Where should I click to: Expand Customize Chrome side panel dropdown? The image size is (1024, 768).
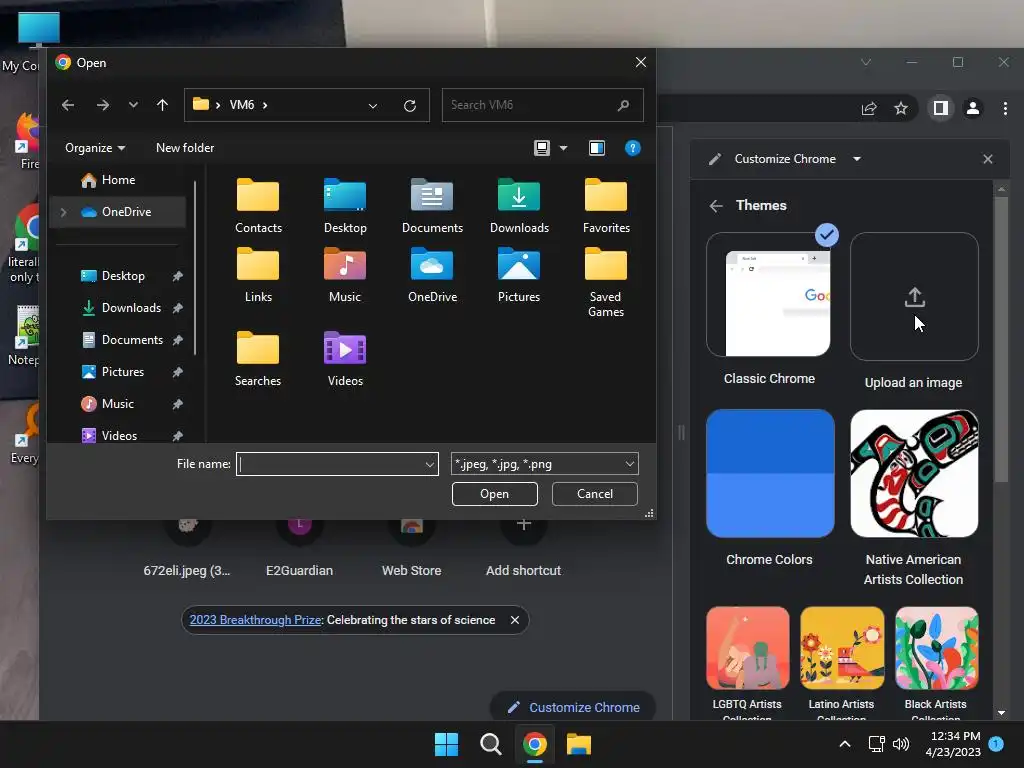tap(857, 159)
